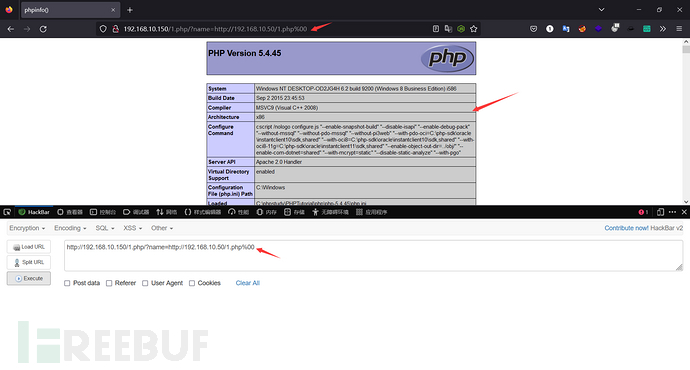
Task: Open the Encryption dropdown in HackBar
Action: click(27, 228)
